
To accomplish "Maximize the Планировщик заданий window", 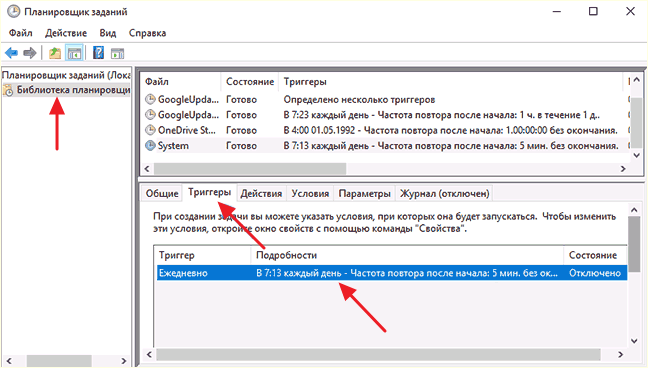I will click(x=593, y=12).
